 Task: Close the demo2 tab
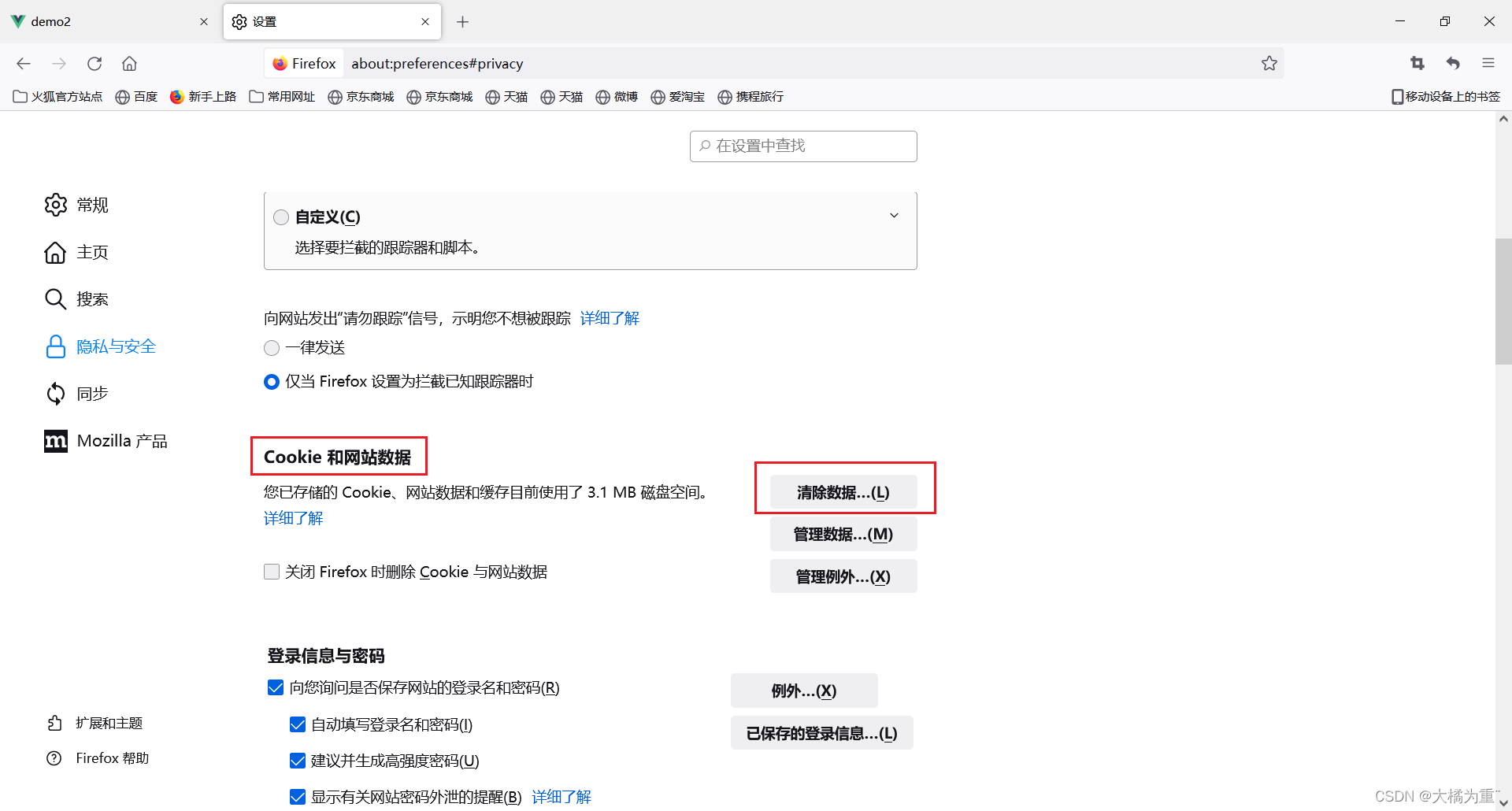coord(204,22)
